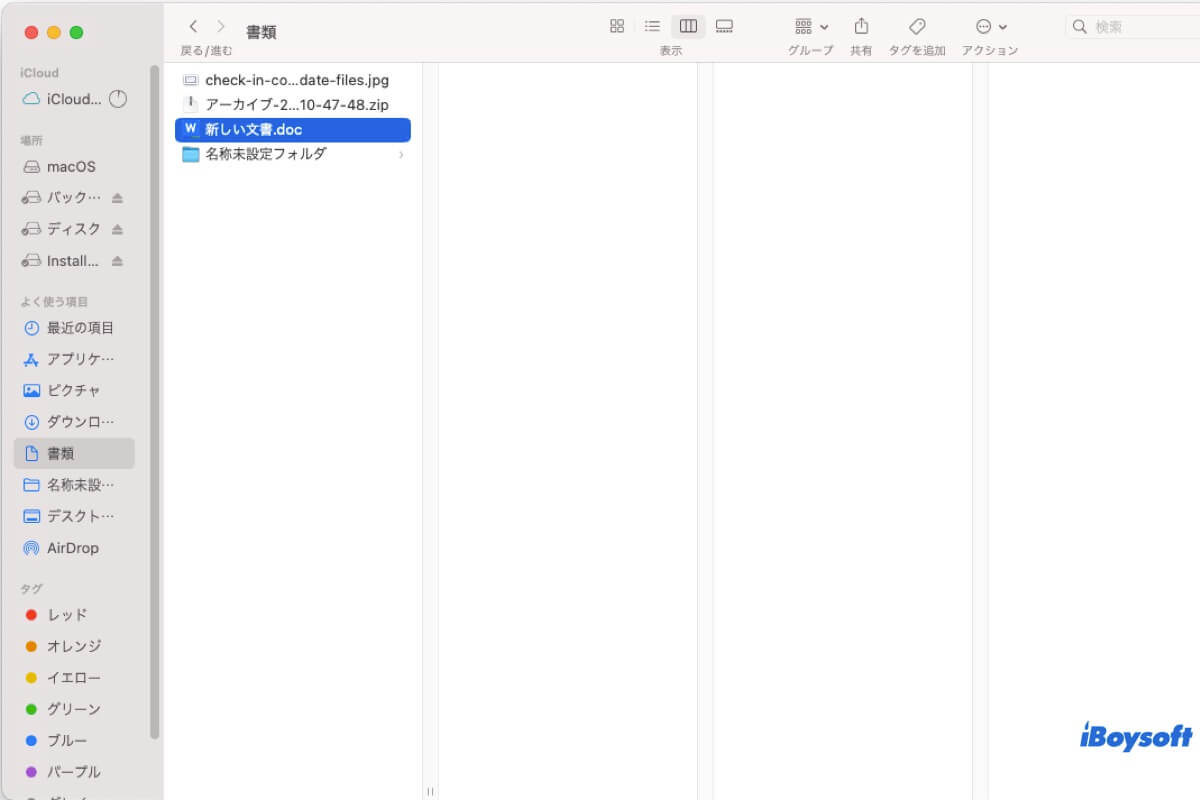Click the 戻る back arrow
Image resolution: width=1200 pixels, height=800 pixels.
[x=192, y=26]
